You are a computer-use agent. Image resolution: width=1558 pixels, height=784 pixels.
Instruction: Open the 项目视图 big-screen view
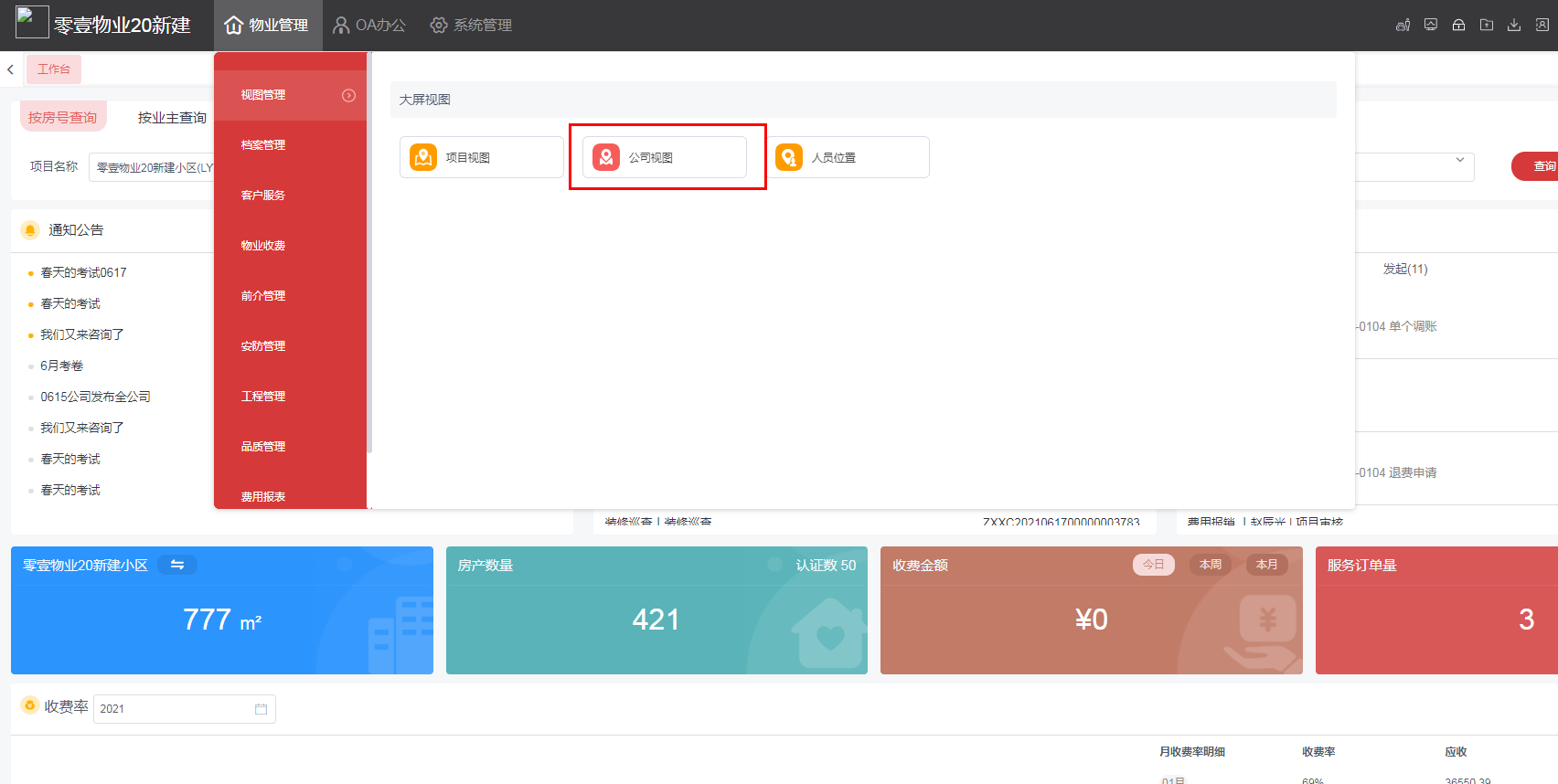click(x=481, y=157)
